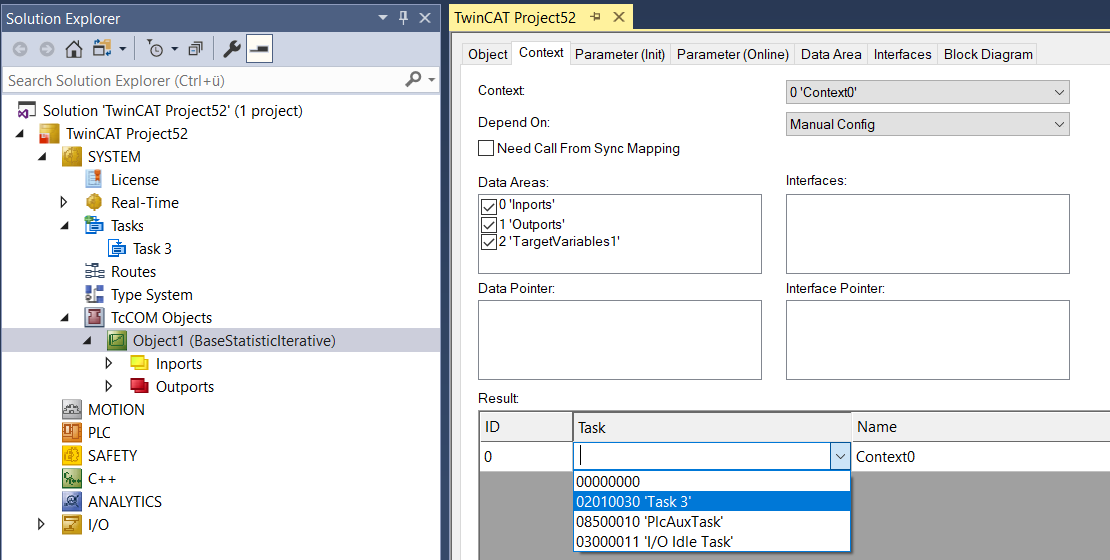Click the search magnifier icon
The height and width of the screenshot is (560, 1110).
coord(413,79)
